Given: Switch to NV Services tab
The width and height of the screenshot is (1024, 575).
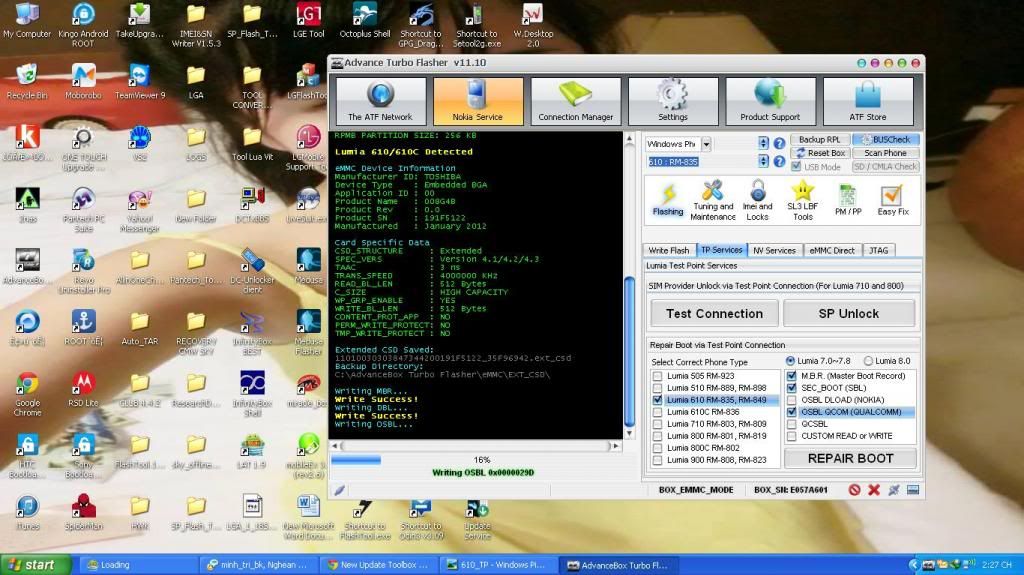Looking at the screenshot, I should pos(775,250).
